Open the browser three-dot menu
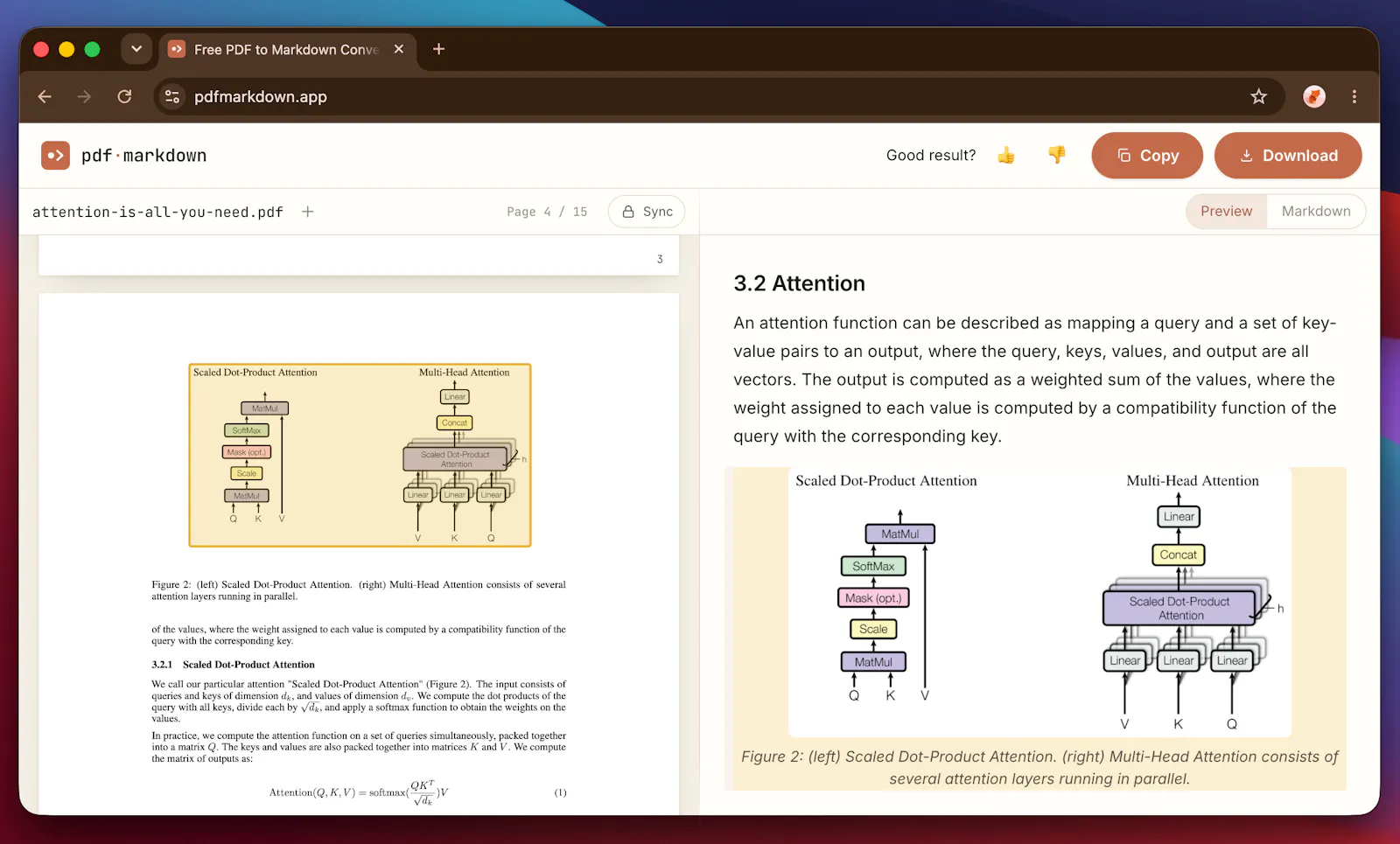 [x=1354, y=96]
